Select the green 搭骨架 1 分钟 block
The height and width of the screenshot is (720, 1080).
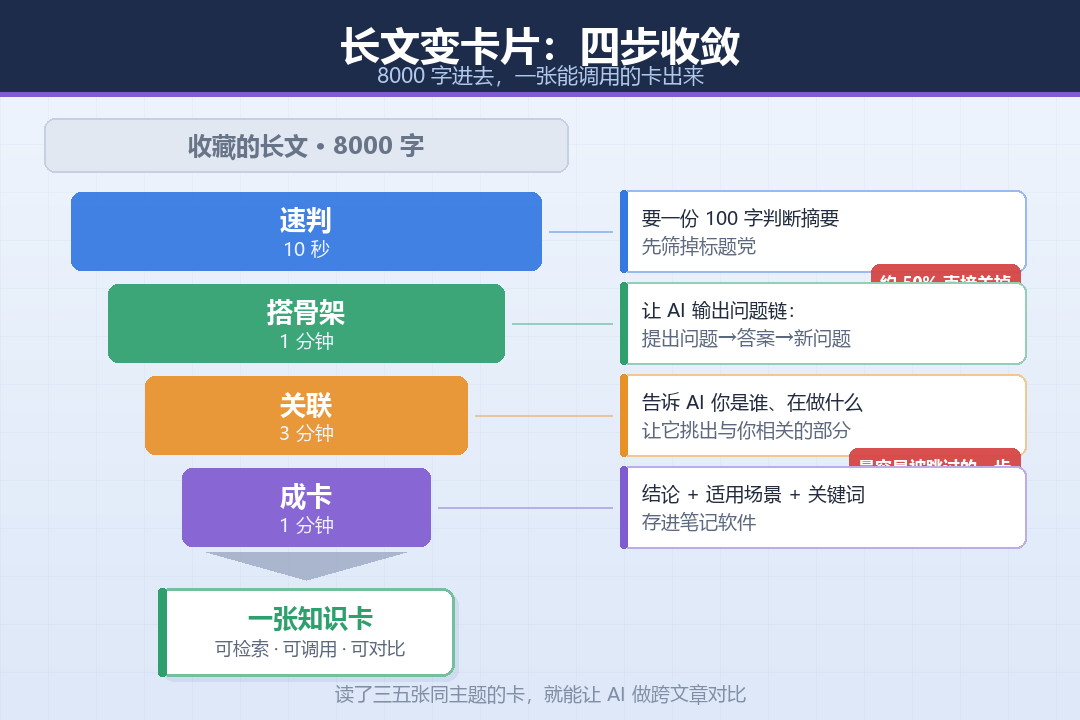pyautogui.click(x=307, y=323)
